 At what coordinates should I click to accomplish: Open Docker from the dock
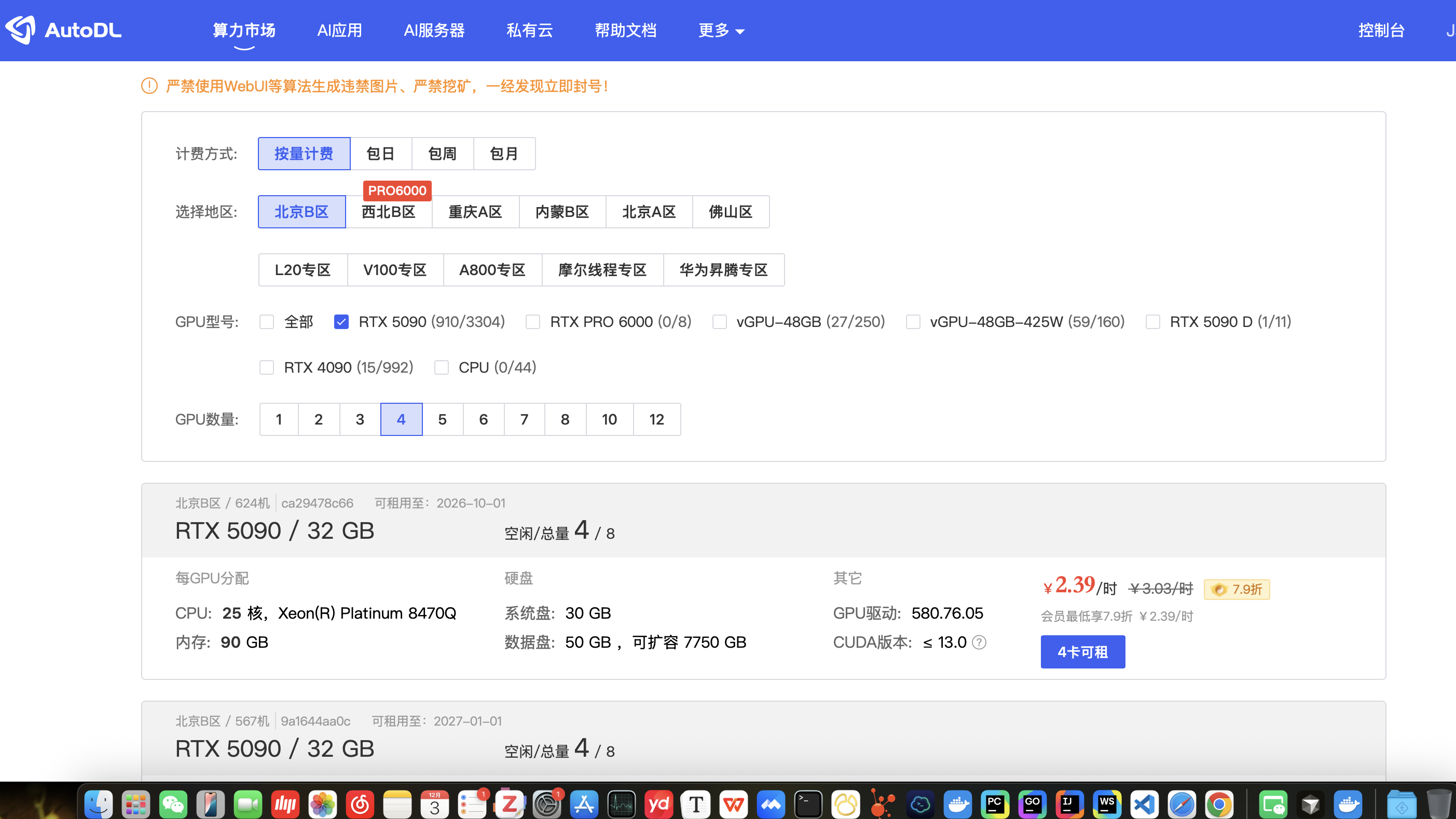pyautogui.click(x=957, y=803)
